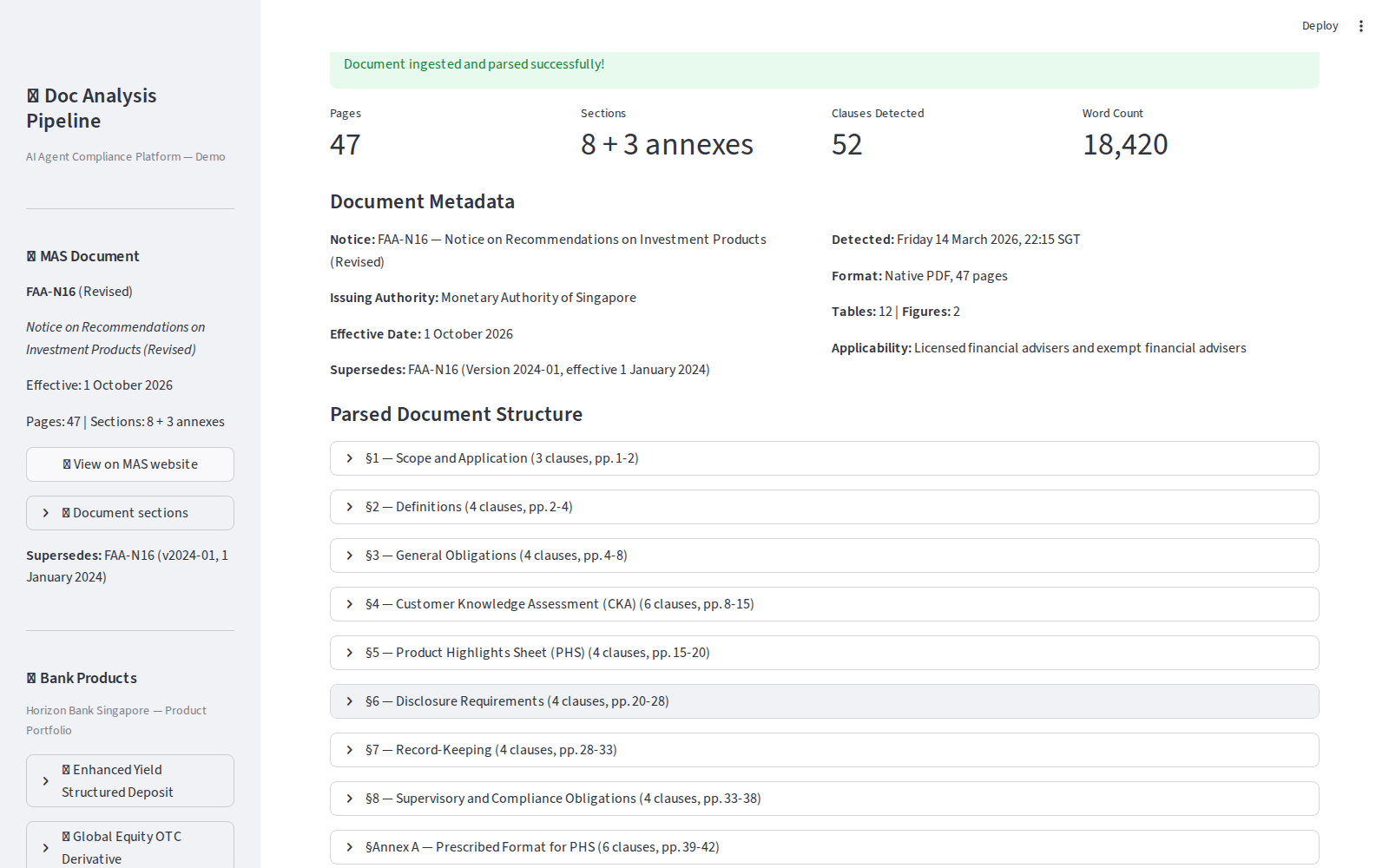Click the Annex A row chevron icon

(350, 847)
